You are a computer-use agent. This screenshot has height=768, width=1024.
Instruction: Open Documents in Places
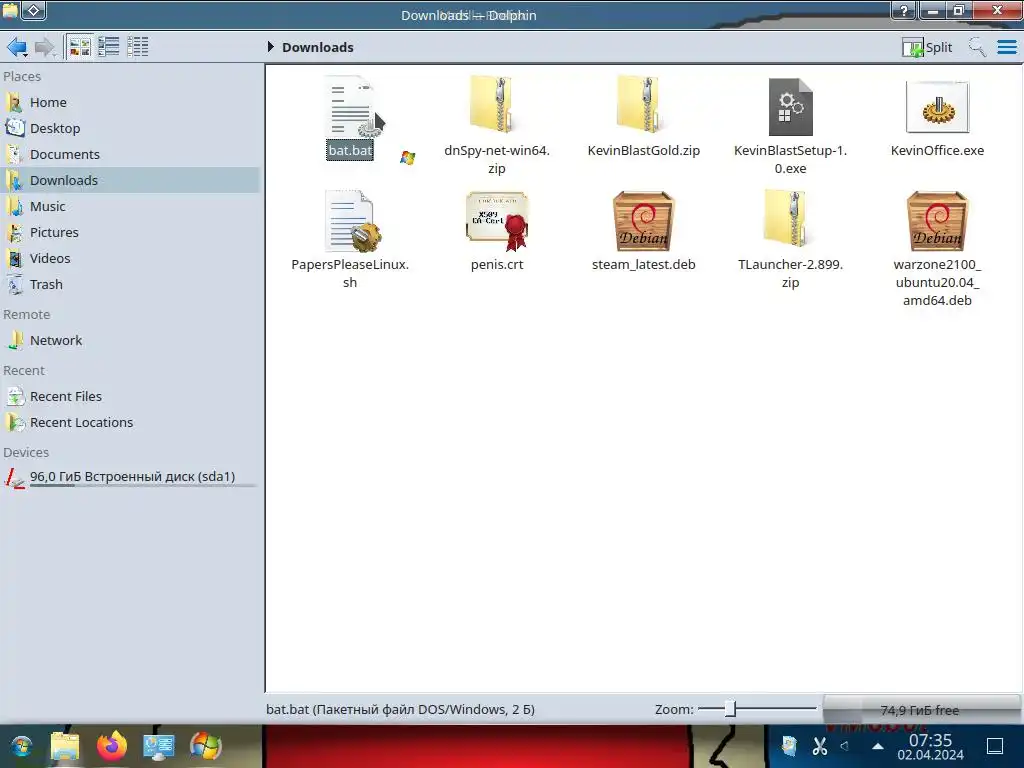tap(131, 155)
